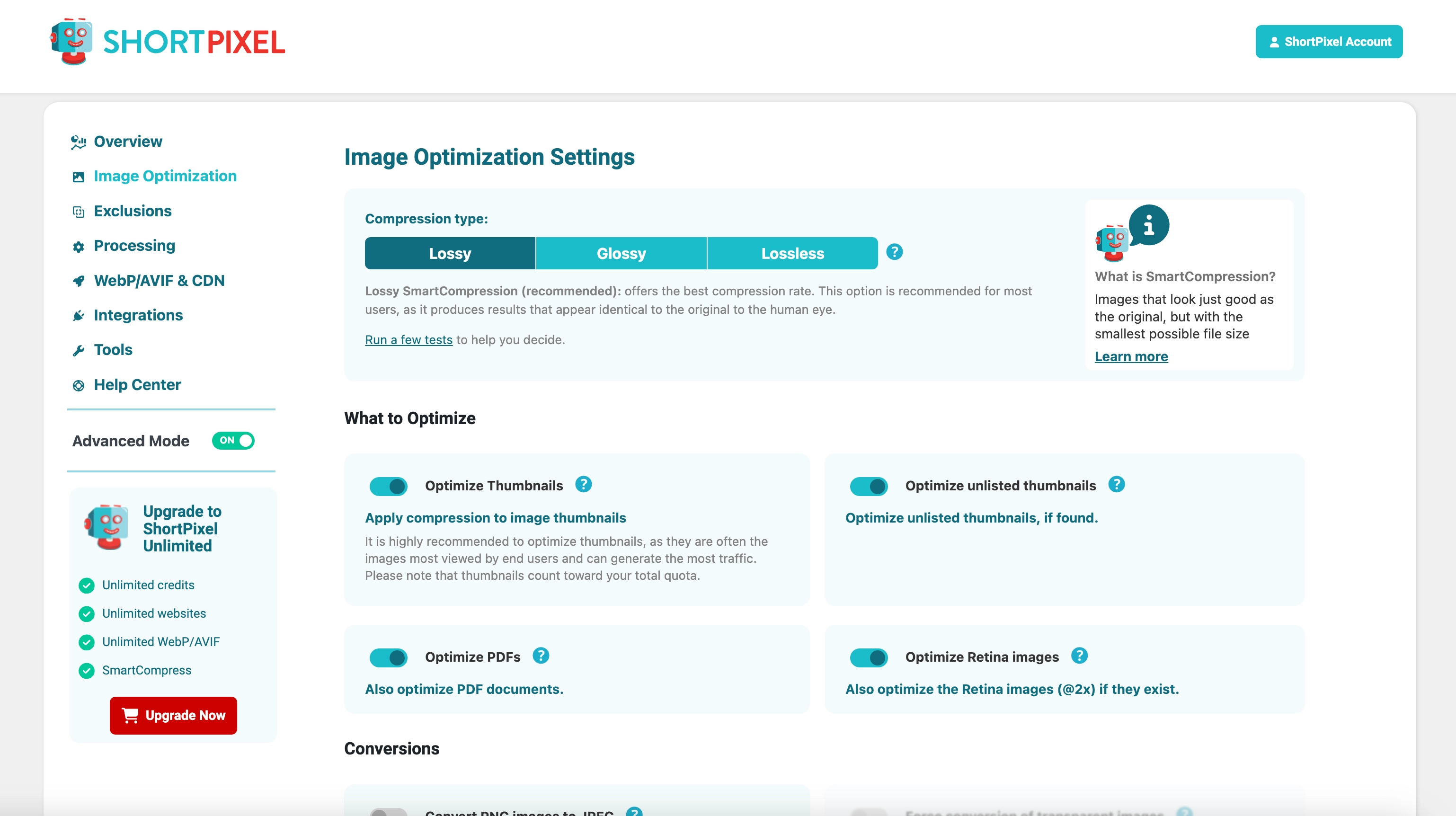Click the Unlimited WebP/AVIF text
This screenshot has height=816, width=1456.
coord(160,642)
